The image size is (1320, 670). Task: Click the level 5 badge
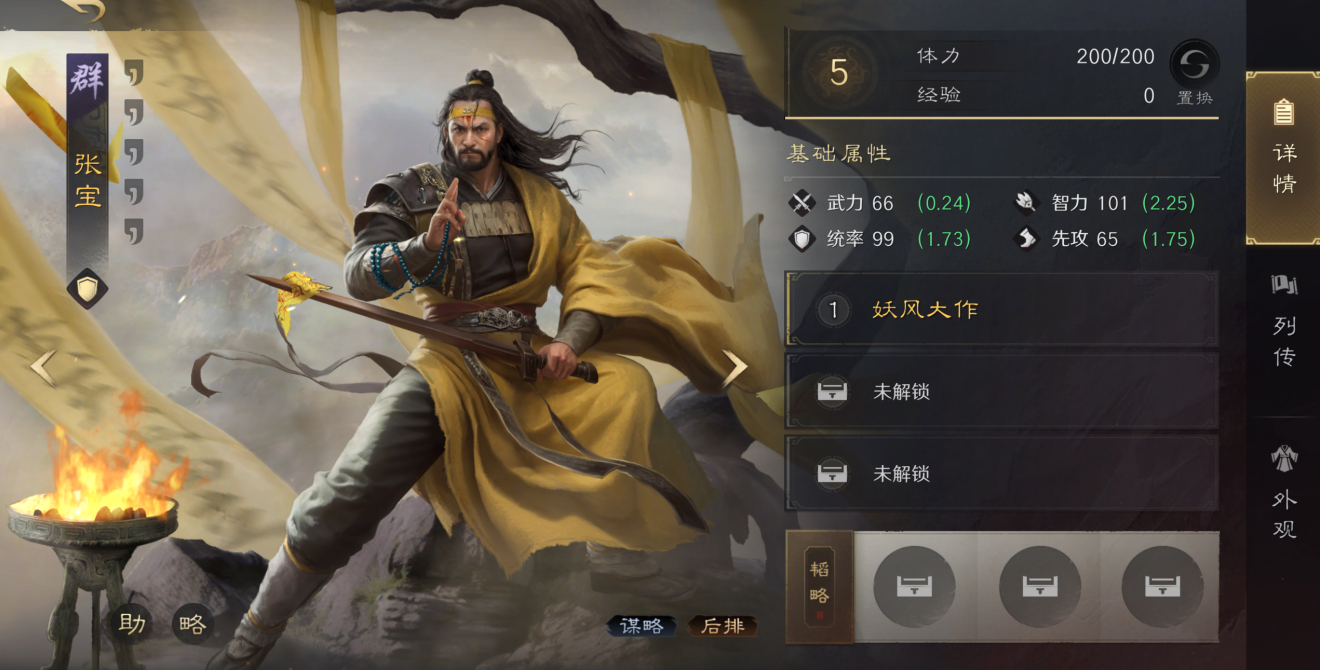[x=839, y=73]
